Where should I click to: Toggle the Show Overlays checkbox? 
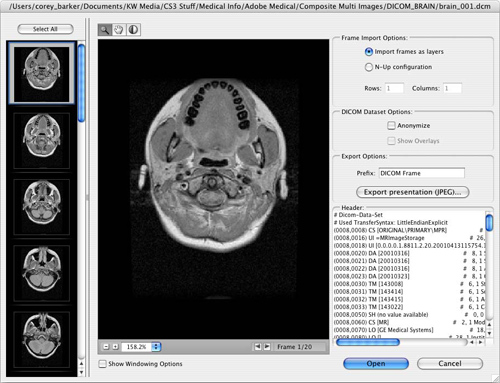391,141
